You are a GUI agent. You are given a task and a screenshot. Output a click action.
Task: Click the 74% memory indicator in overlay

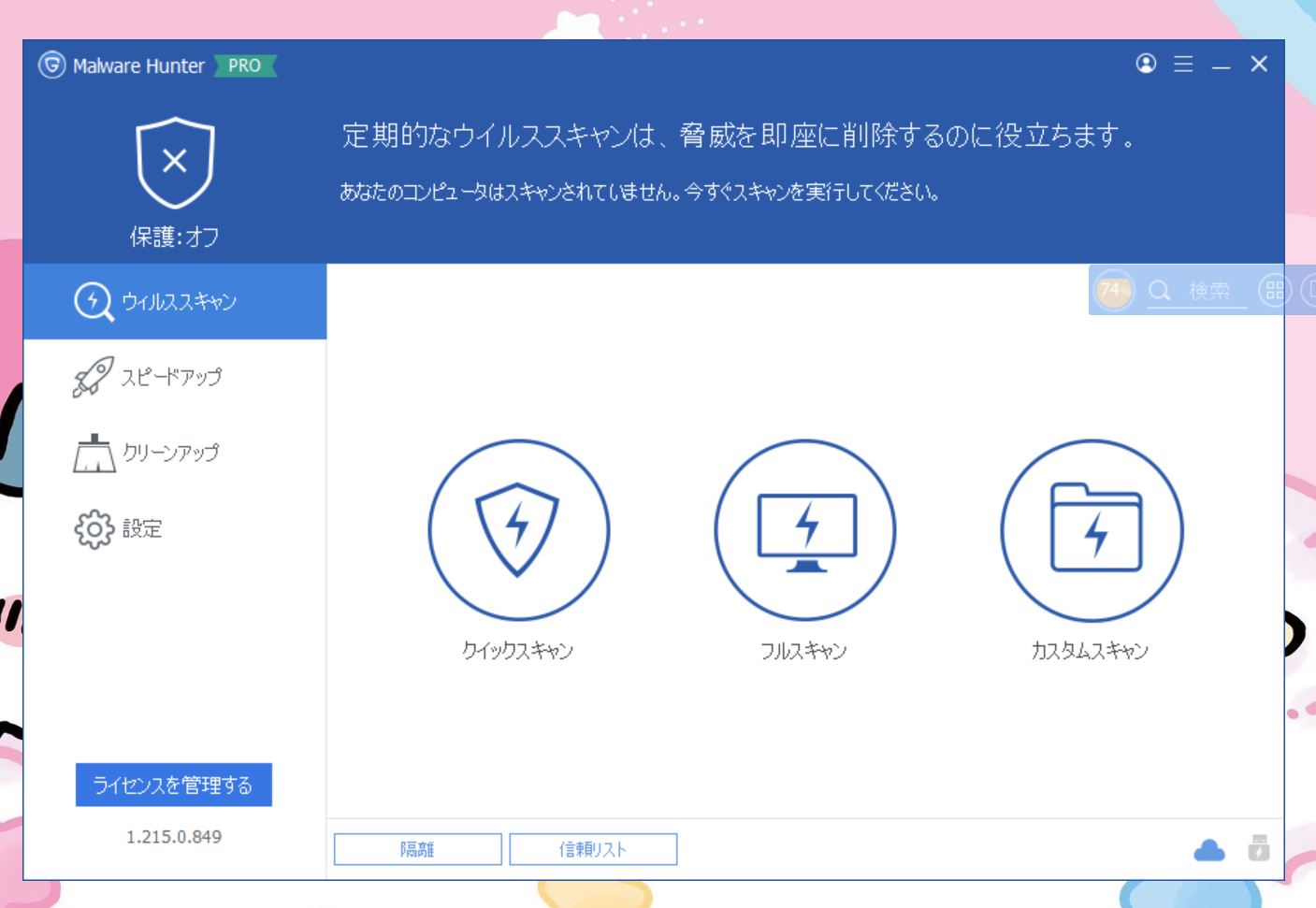1113,290
